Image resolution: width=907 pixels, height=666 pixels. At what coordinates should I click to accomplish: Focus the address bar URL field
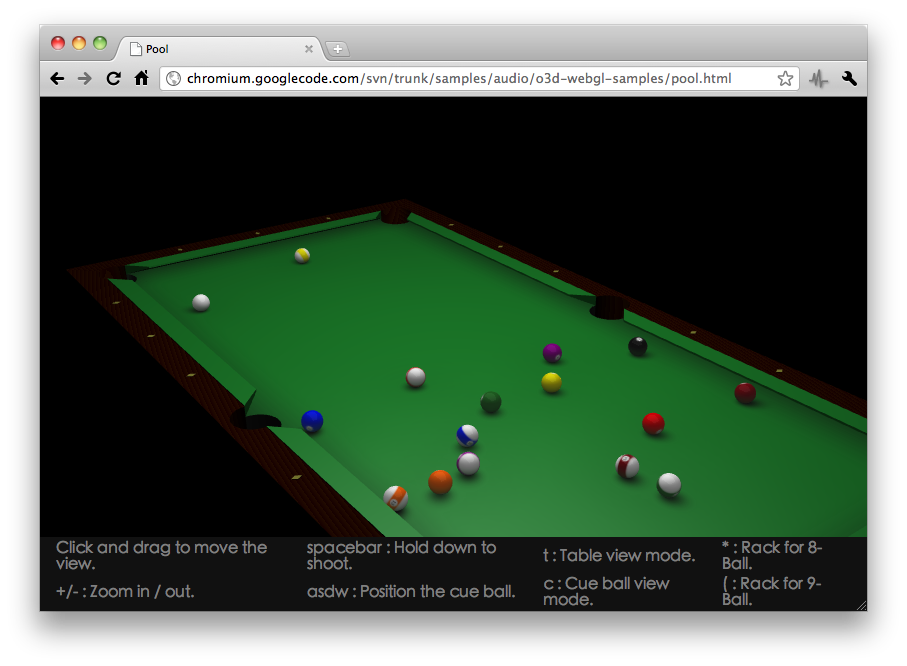(479, 78)
